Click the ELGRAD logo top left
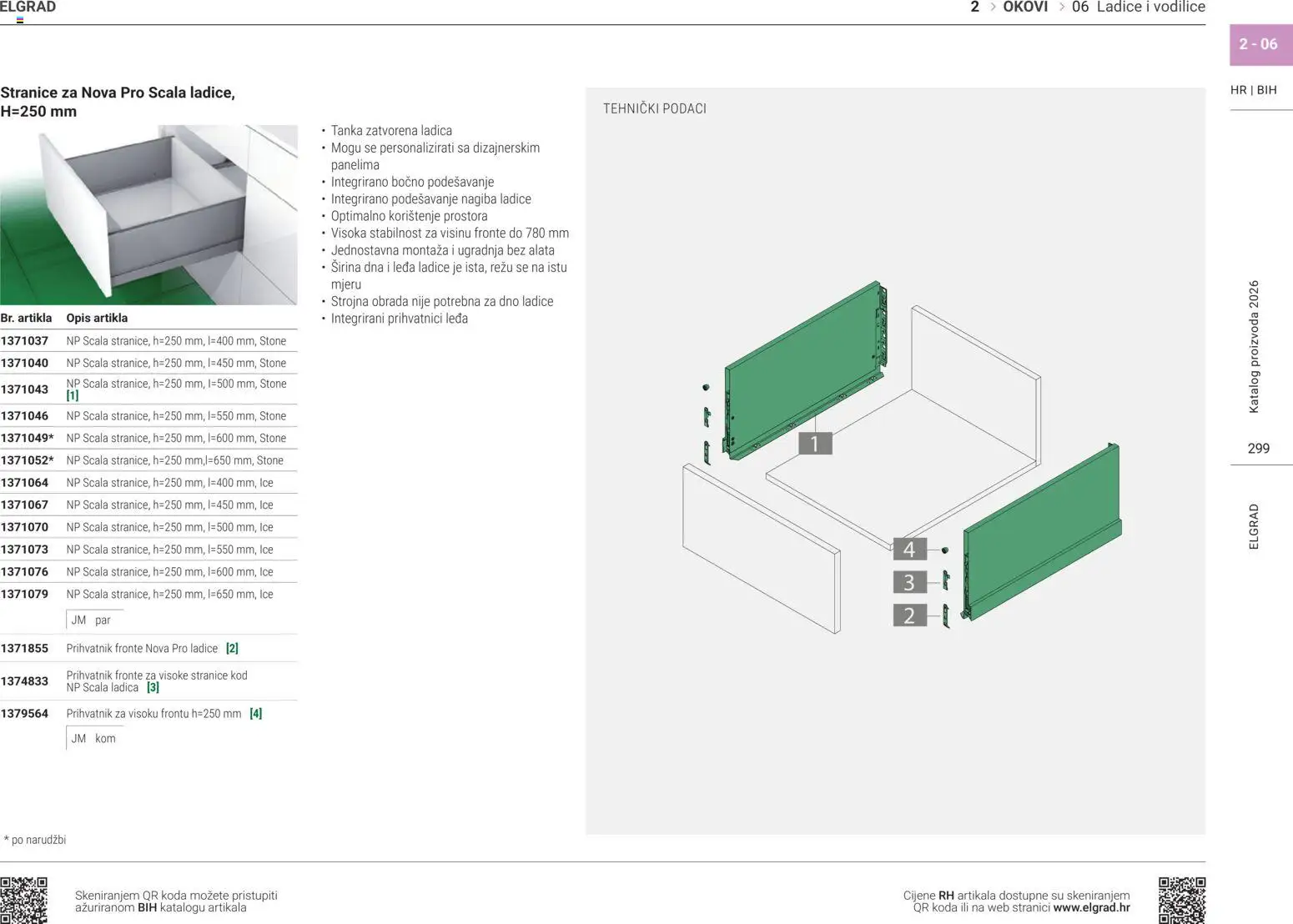 [x=28, y=7]
